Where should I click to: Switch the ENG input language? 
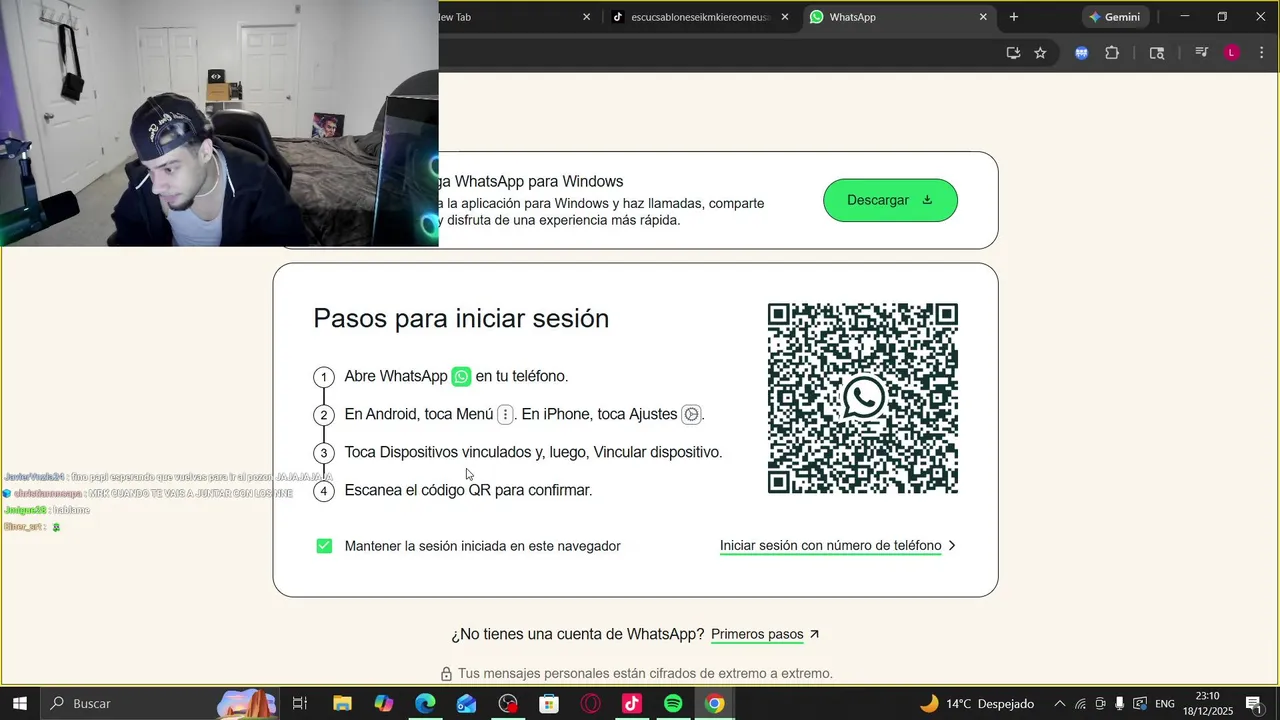(x=1165, y=704)
